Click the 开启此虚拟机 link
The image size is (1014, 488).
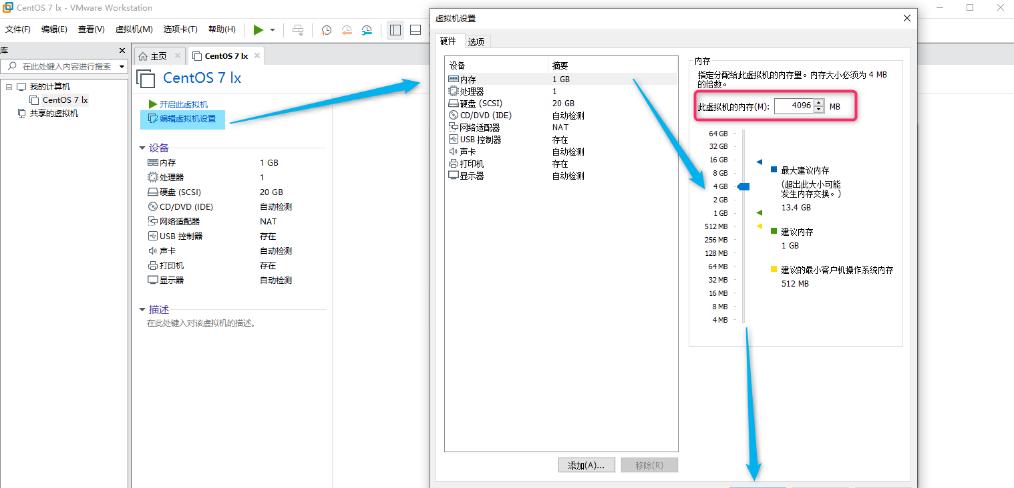pyautogui.click(x=184, y=104)
